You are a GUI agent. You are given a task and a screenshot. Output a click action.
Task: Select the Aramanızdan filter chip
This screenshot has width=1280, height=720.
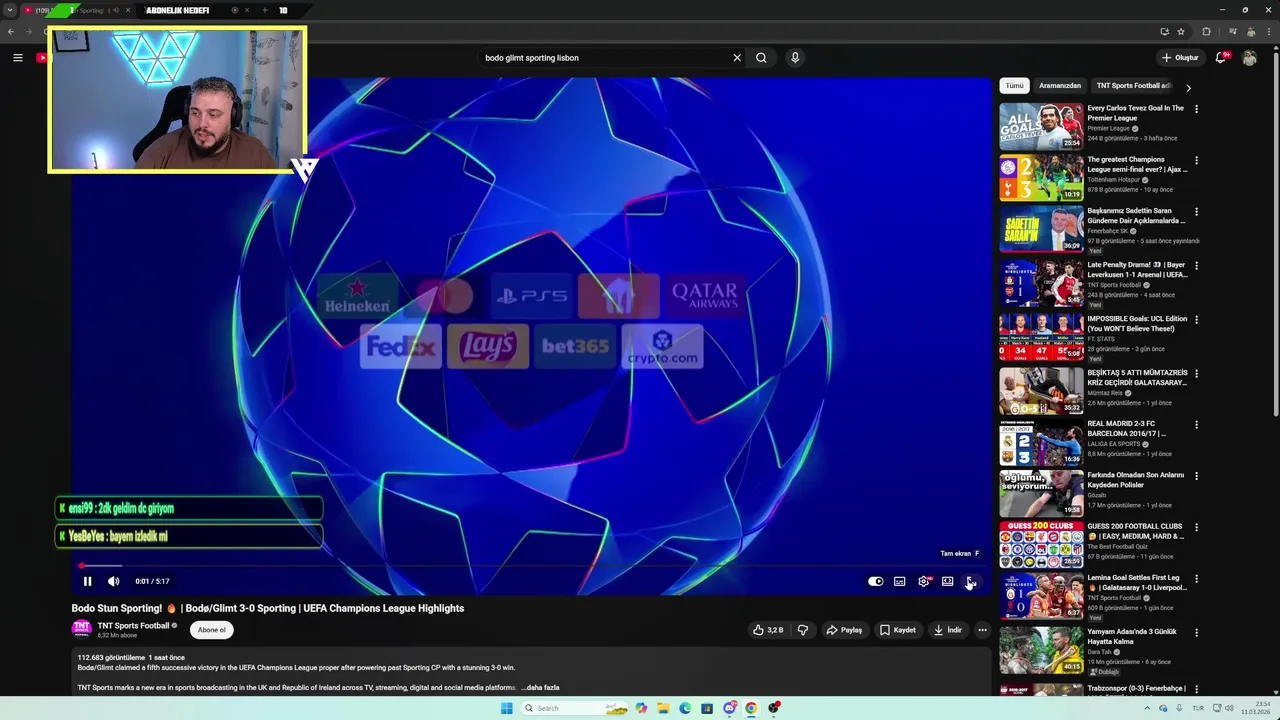(x=1060, y=86)
